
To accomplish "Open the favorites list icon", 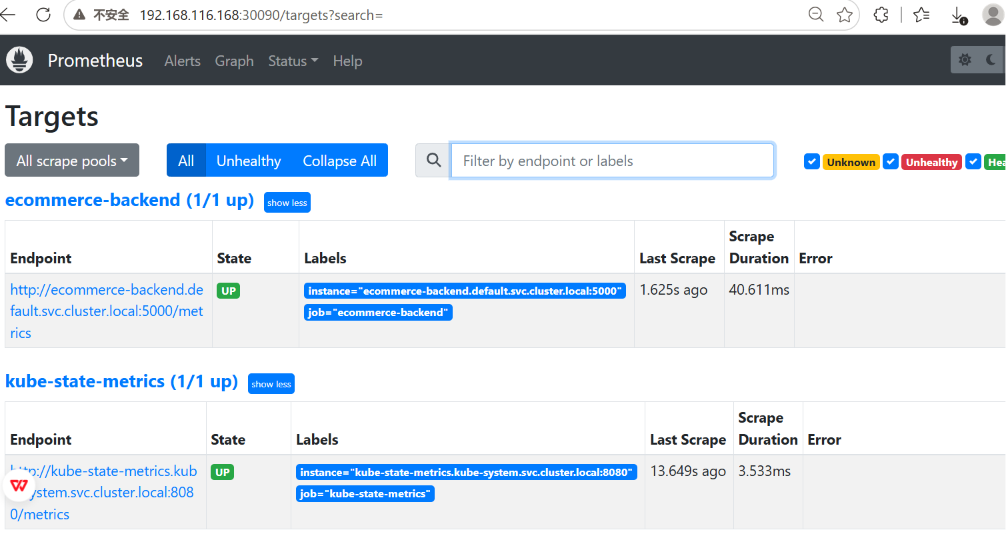I will point(921,14).
